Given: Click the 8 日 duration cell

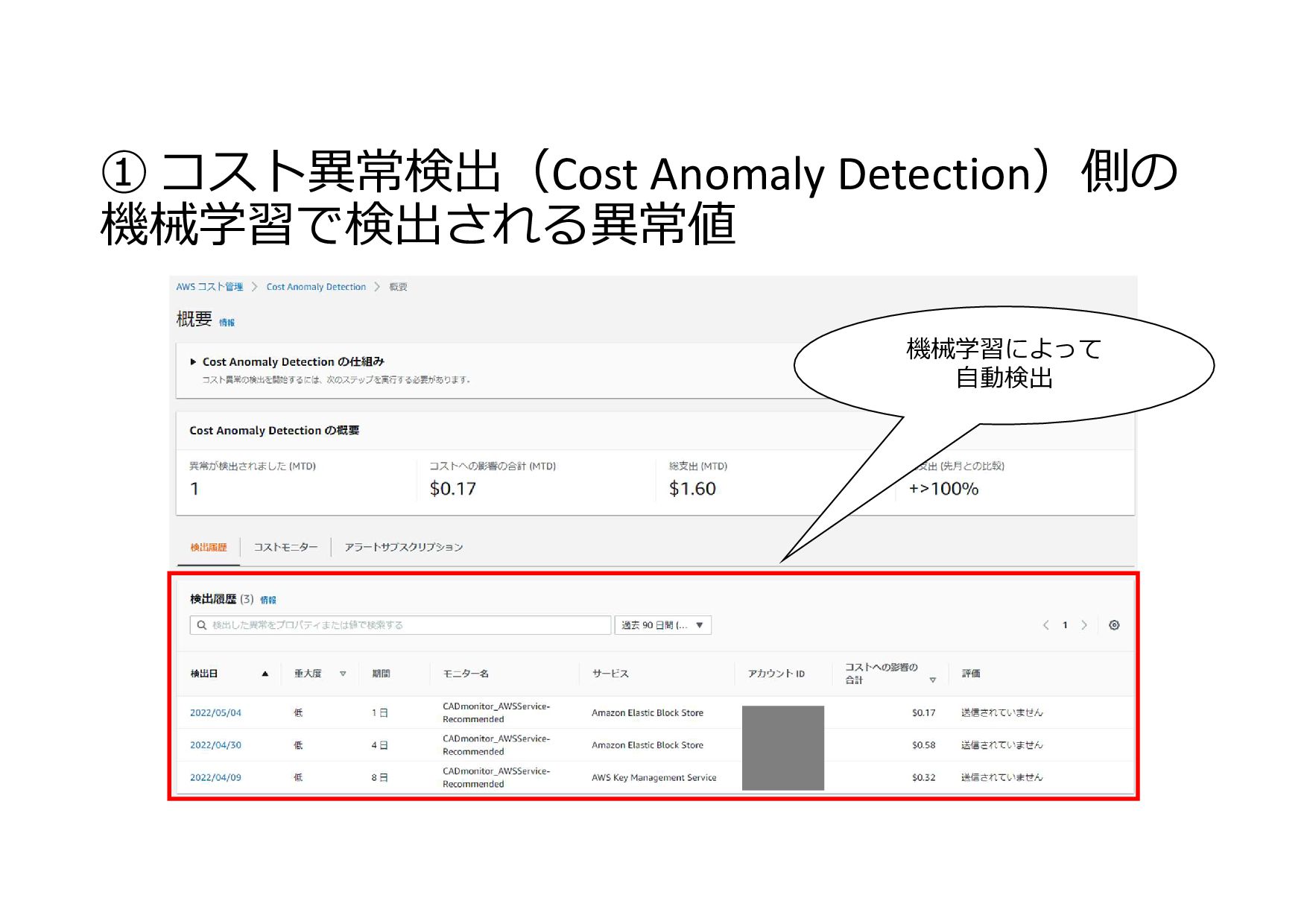Looking at the screenshot, I should pyautogui.click(x=379, y=777).
